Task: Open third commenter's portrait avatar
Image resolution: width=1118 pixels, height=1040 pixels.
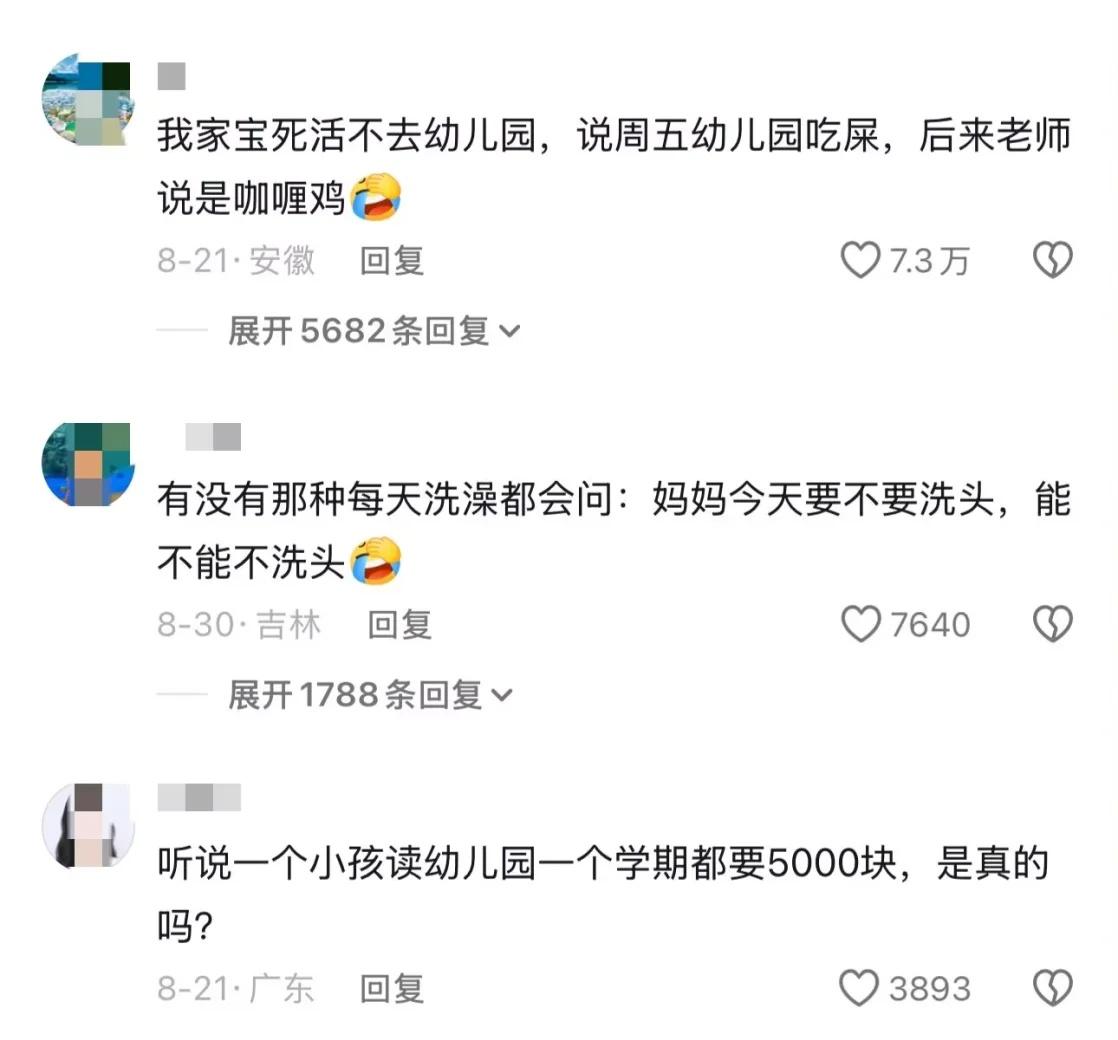Action: 88,825
